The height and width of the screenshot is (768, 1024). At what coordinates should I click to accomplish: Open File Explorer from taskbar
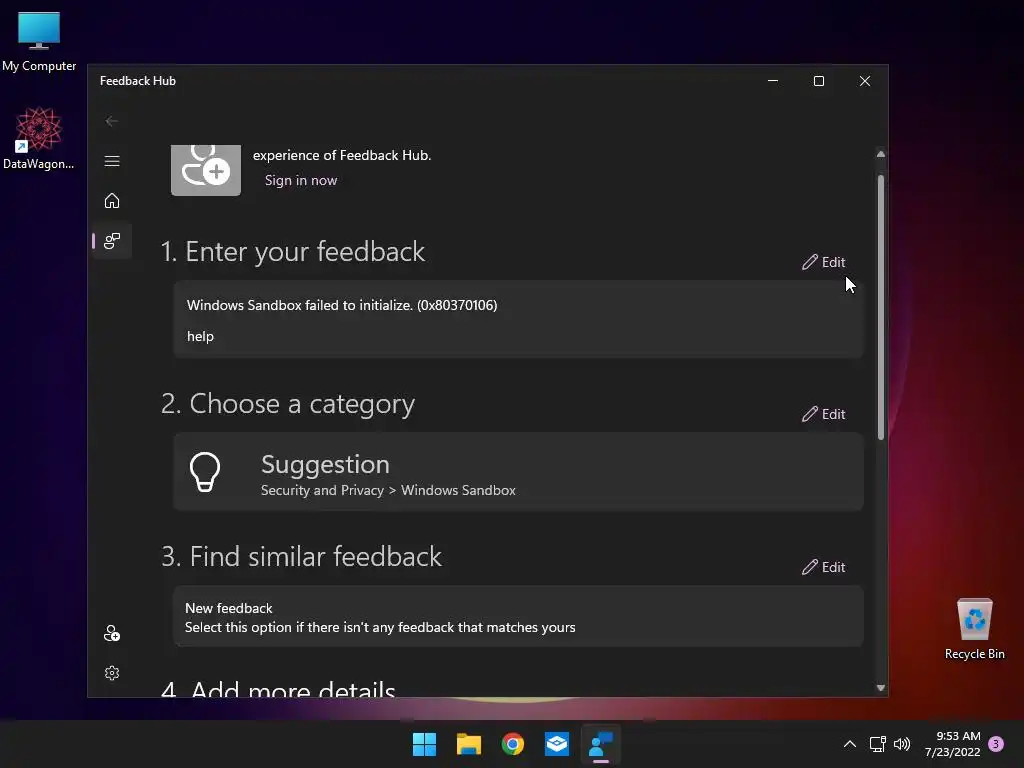[x=468, y=744]
